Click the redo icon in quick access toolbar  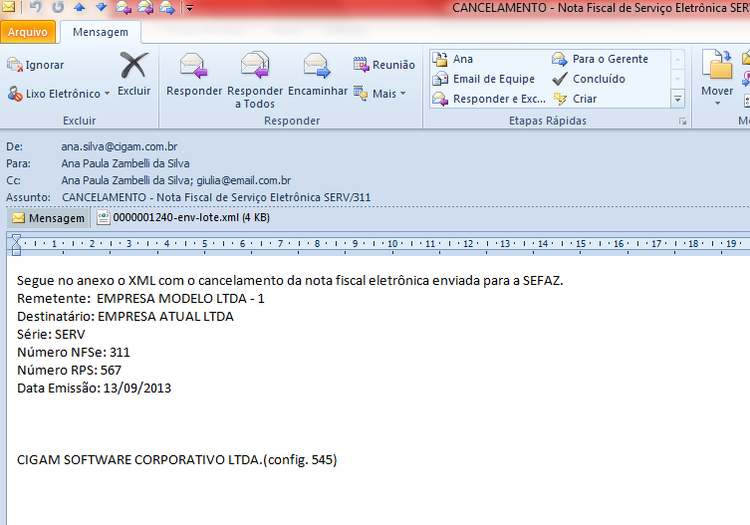coord(57,7)
